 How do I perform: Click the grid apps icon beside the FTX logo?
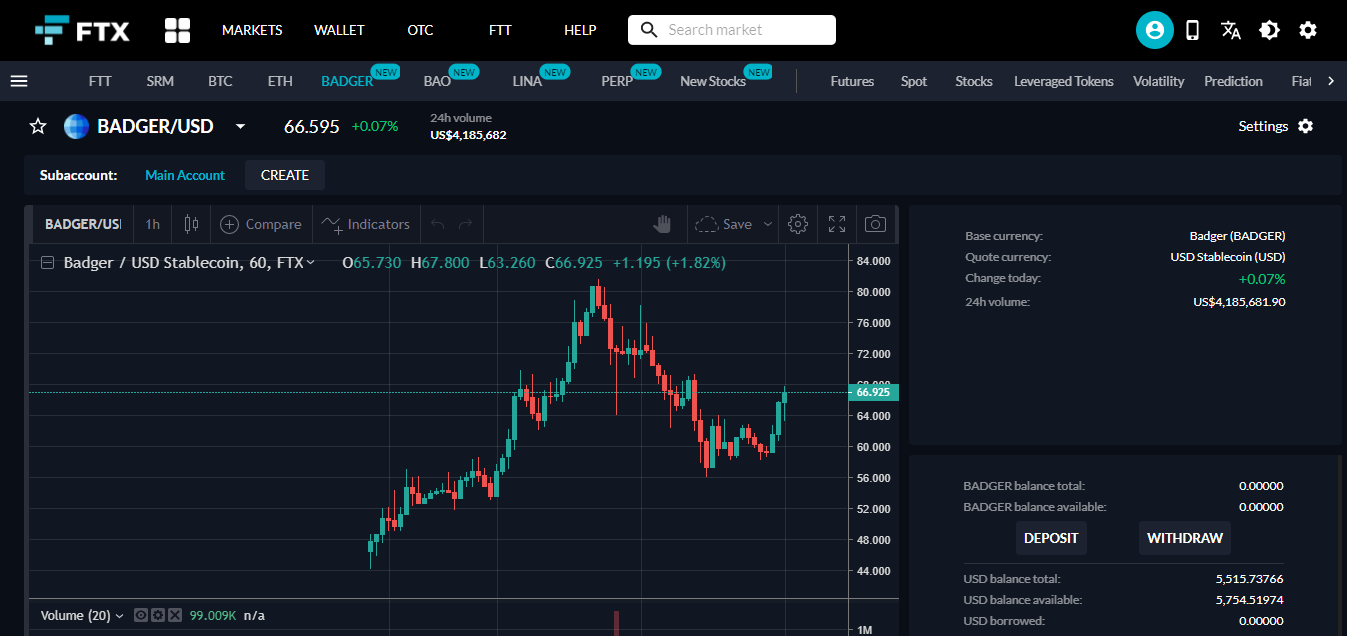(177, 30)
